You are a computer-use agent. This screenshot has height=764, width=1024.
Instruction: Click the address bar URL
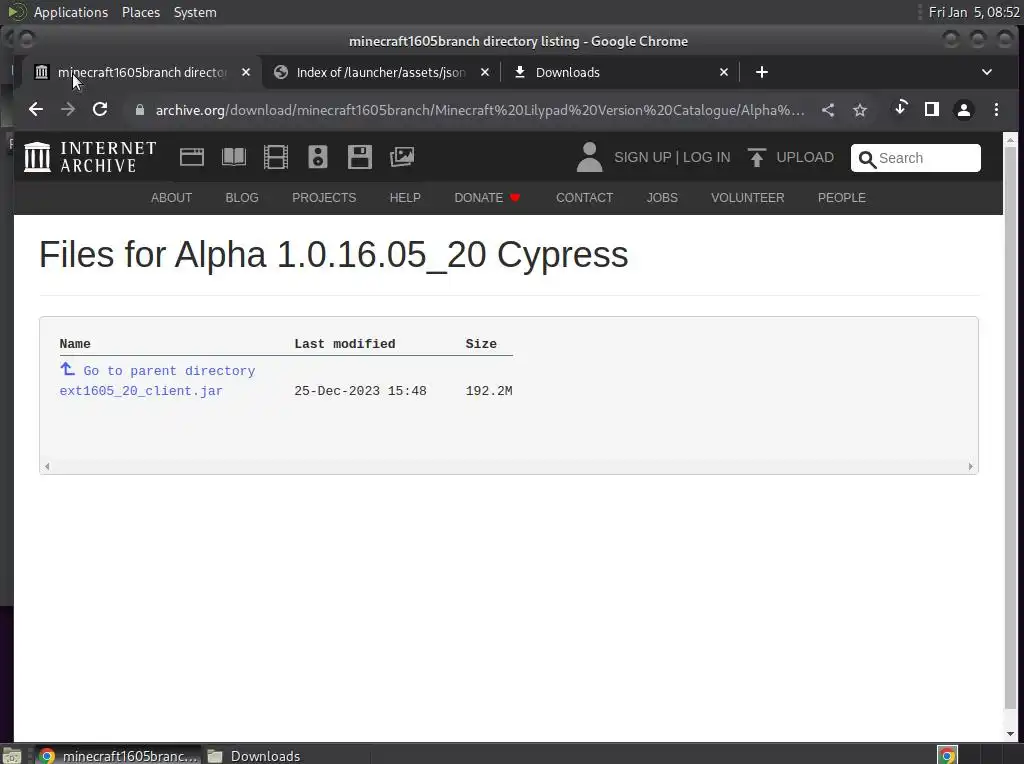coord(479,110)
